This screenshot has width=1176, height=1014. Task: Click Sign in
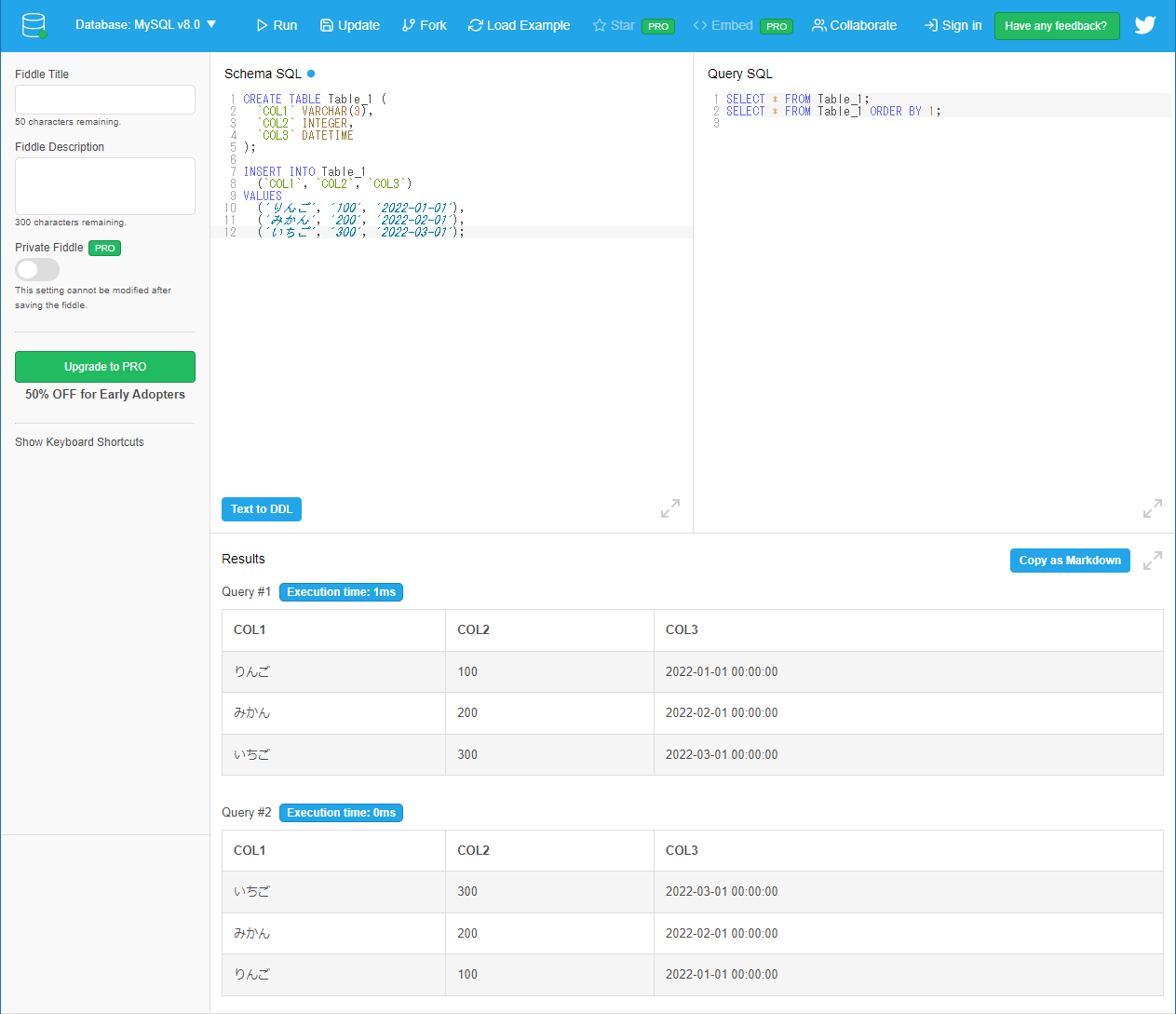tap(953, 25)
